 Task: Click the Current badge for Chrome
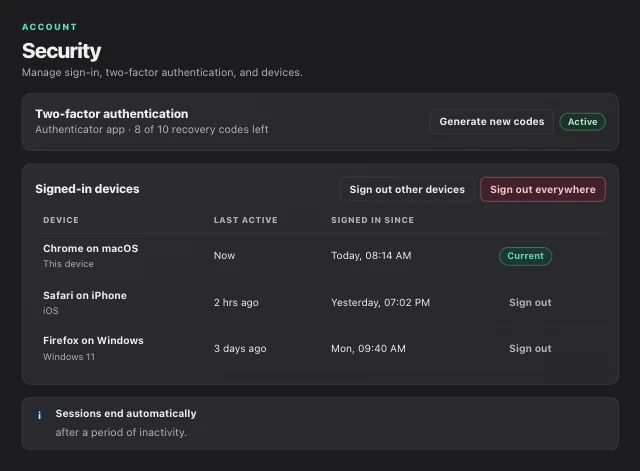[525, 256]
